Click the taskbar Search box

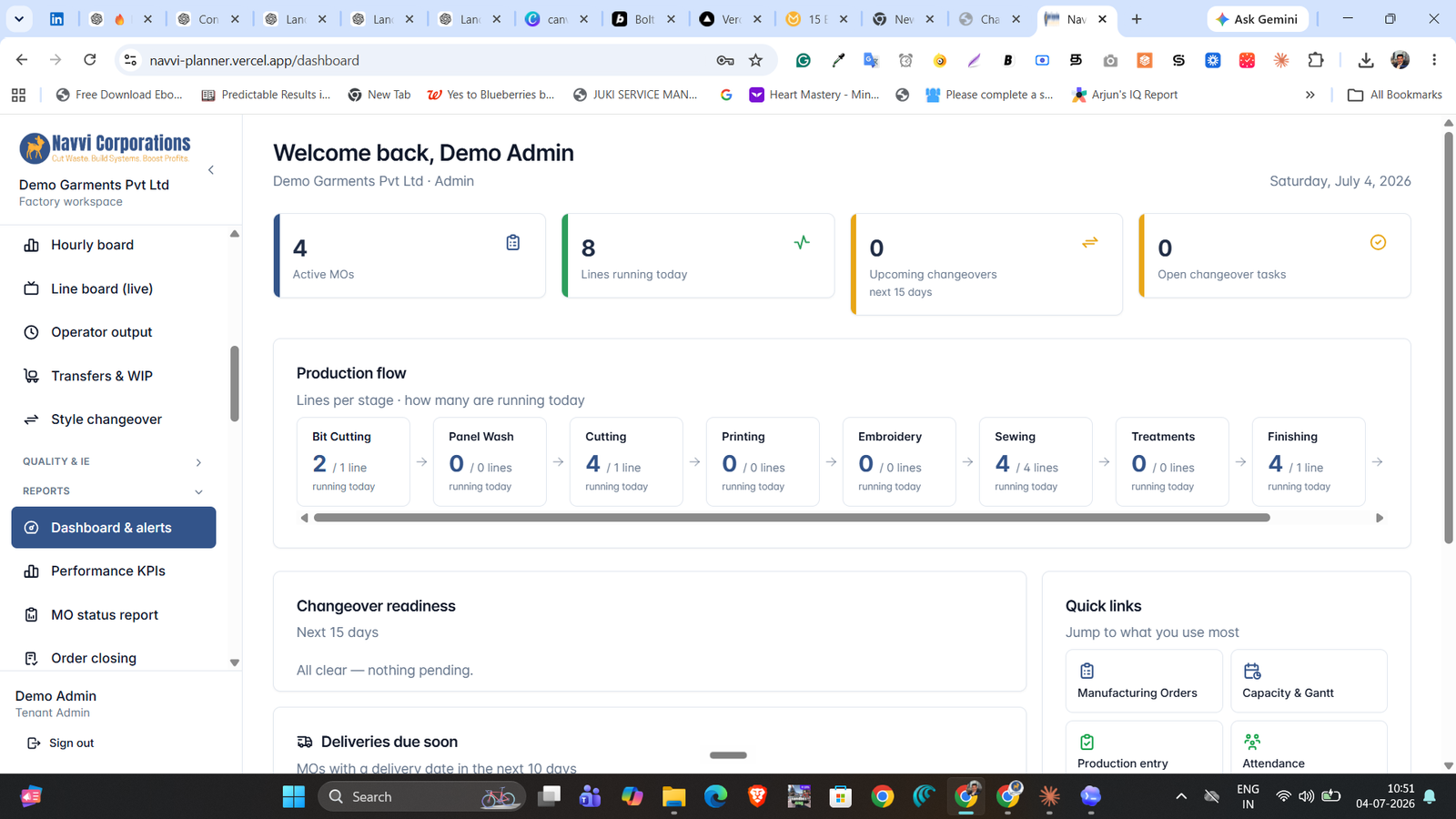422,797
